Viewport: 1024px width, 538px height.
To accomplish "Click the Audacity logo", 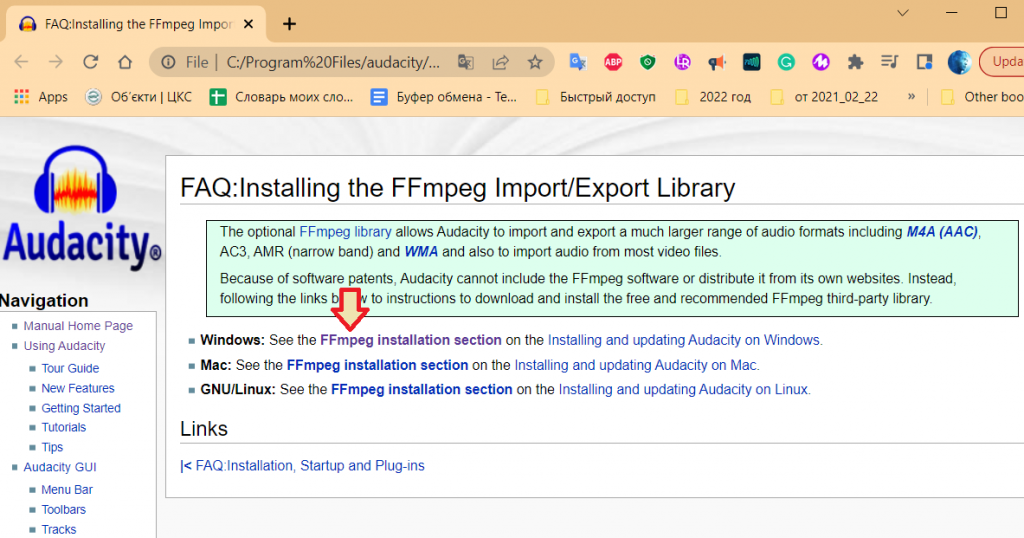I will pyautogui.click(x=80, y=208).
